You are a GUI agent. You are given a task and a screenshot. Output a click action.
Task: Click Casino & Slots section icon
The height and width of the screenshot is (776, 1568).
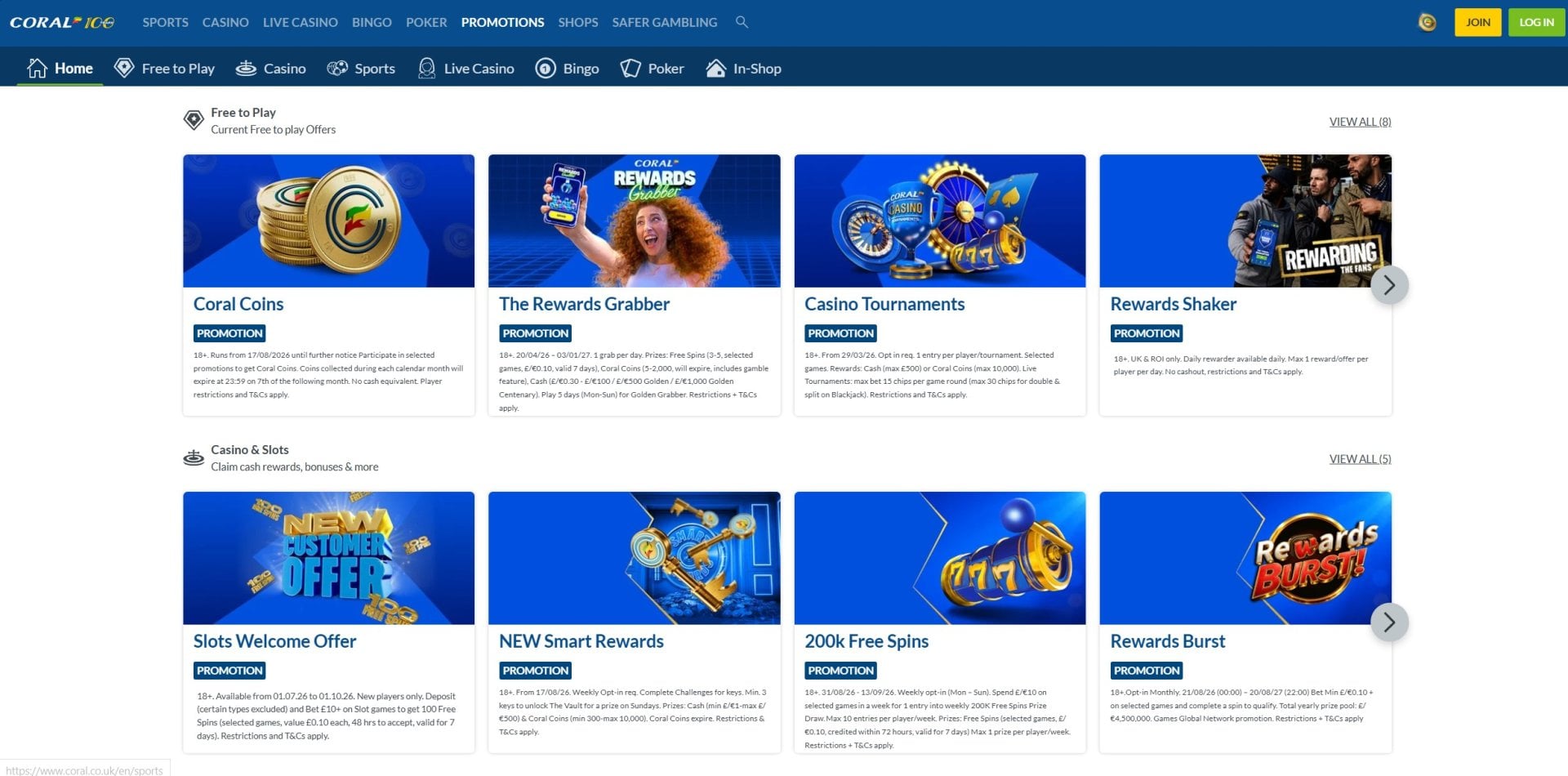pos(194,457)
